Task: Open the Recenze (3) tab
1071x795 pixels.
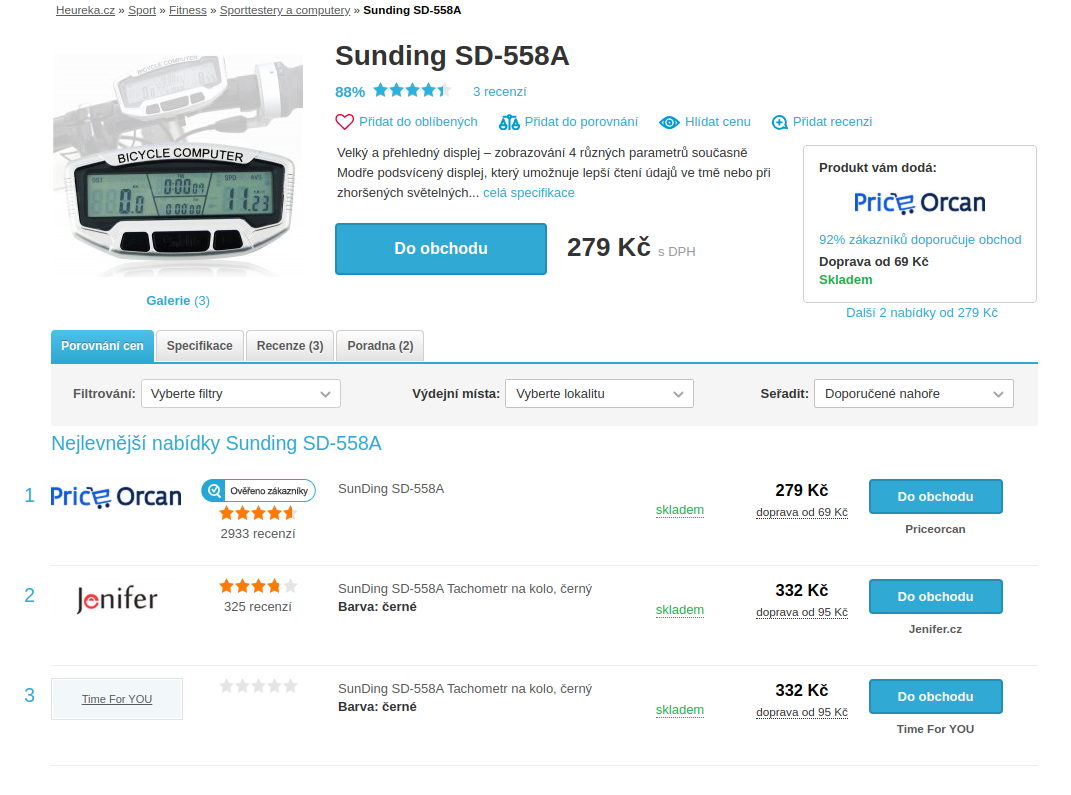Action: pyautogui.click(x=290, y=346)
